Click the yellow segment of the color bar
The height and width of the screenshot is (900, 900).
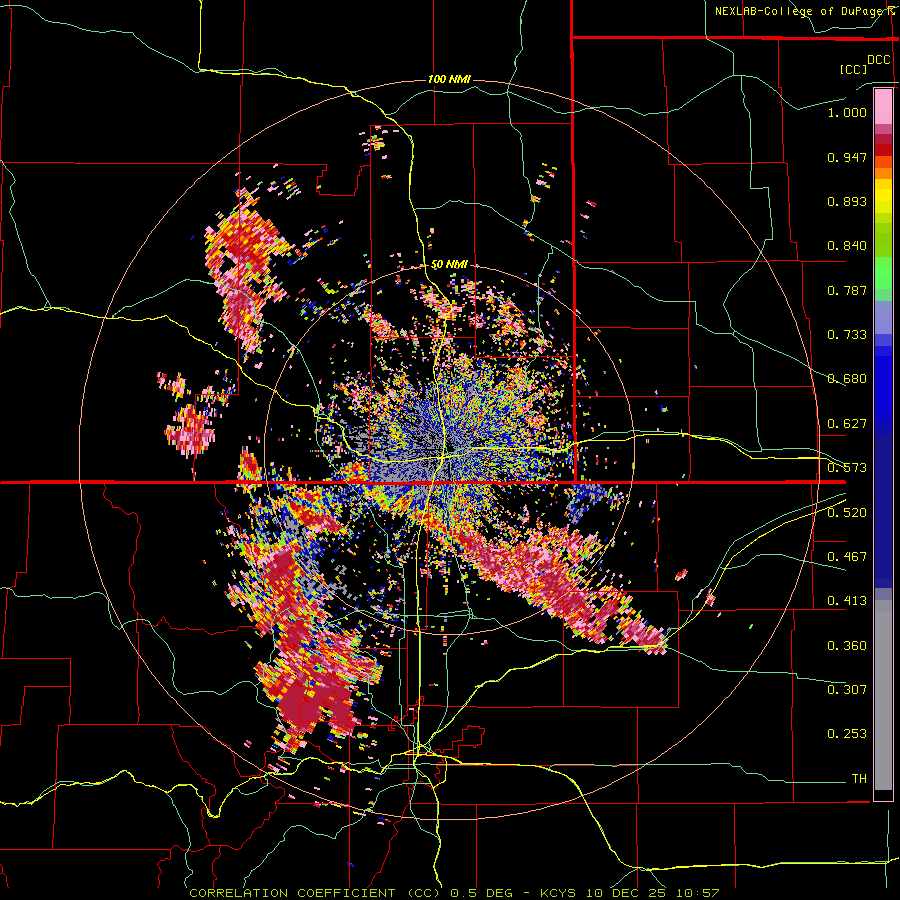(x=883, y=197)
